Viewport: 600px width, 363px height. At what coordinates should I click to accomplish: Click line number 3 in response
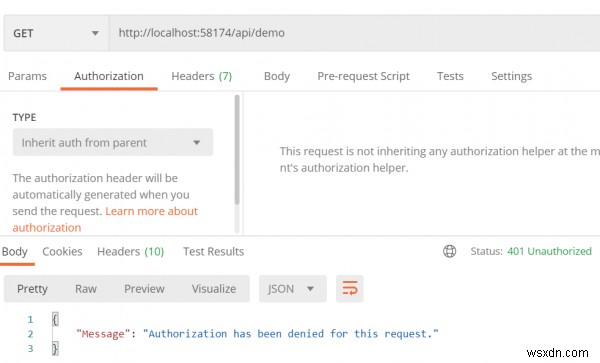[x=30, y=348]
